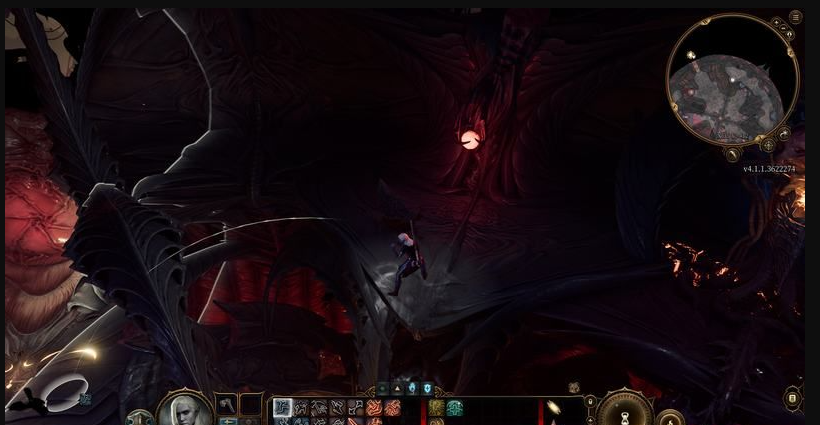
Task: Open the game menu above minimap
Action: click(795, 17)
